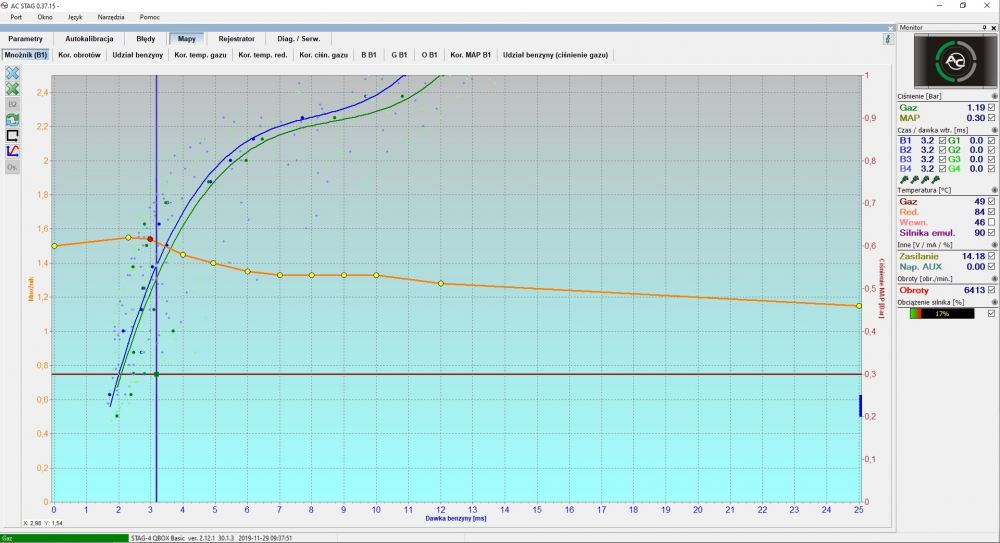
Task: Open the Język menu
Action: (x=75, y=17)
